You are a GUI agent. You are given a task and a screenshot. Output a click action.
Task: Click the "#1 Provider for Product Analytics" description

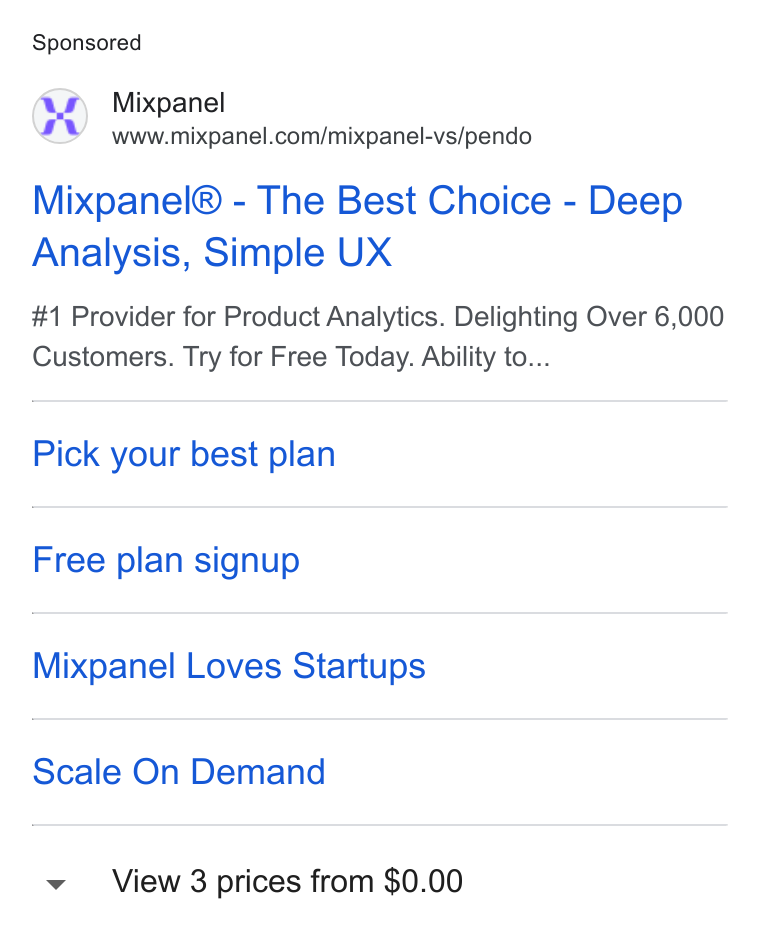pos(239,317)
